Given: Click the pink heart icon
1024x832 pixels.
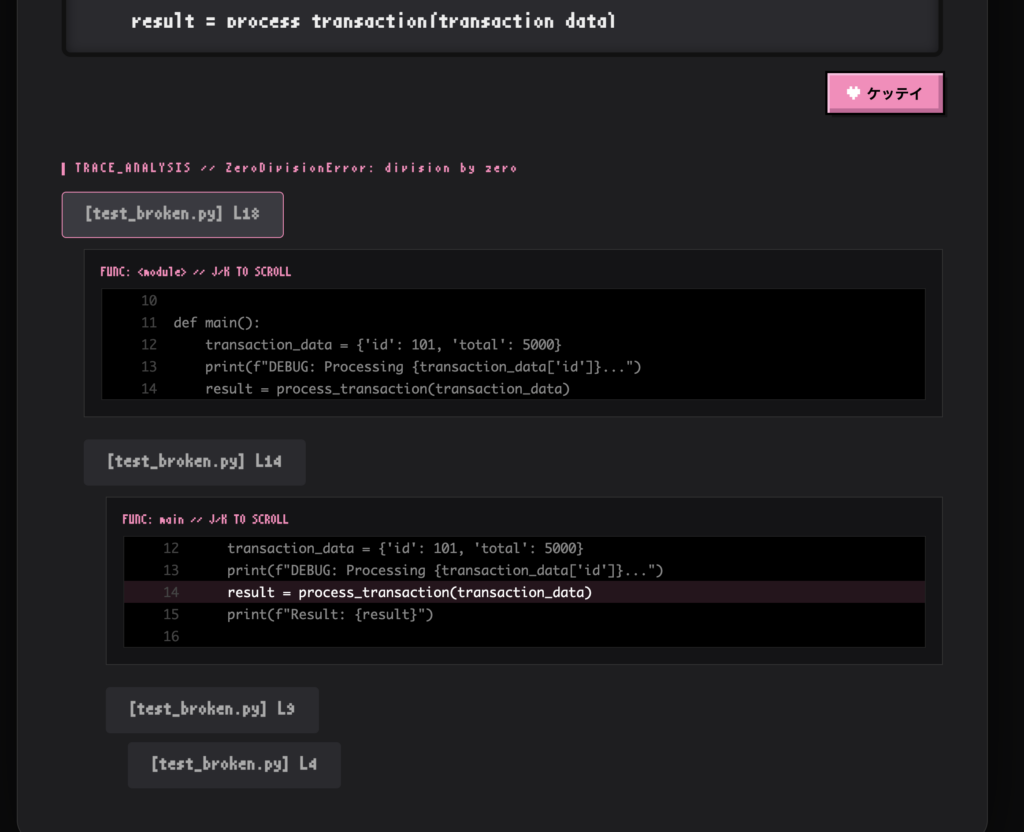Looking at the screenshot, I should 853,93.
